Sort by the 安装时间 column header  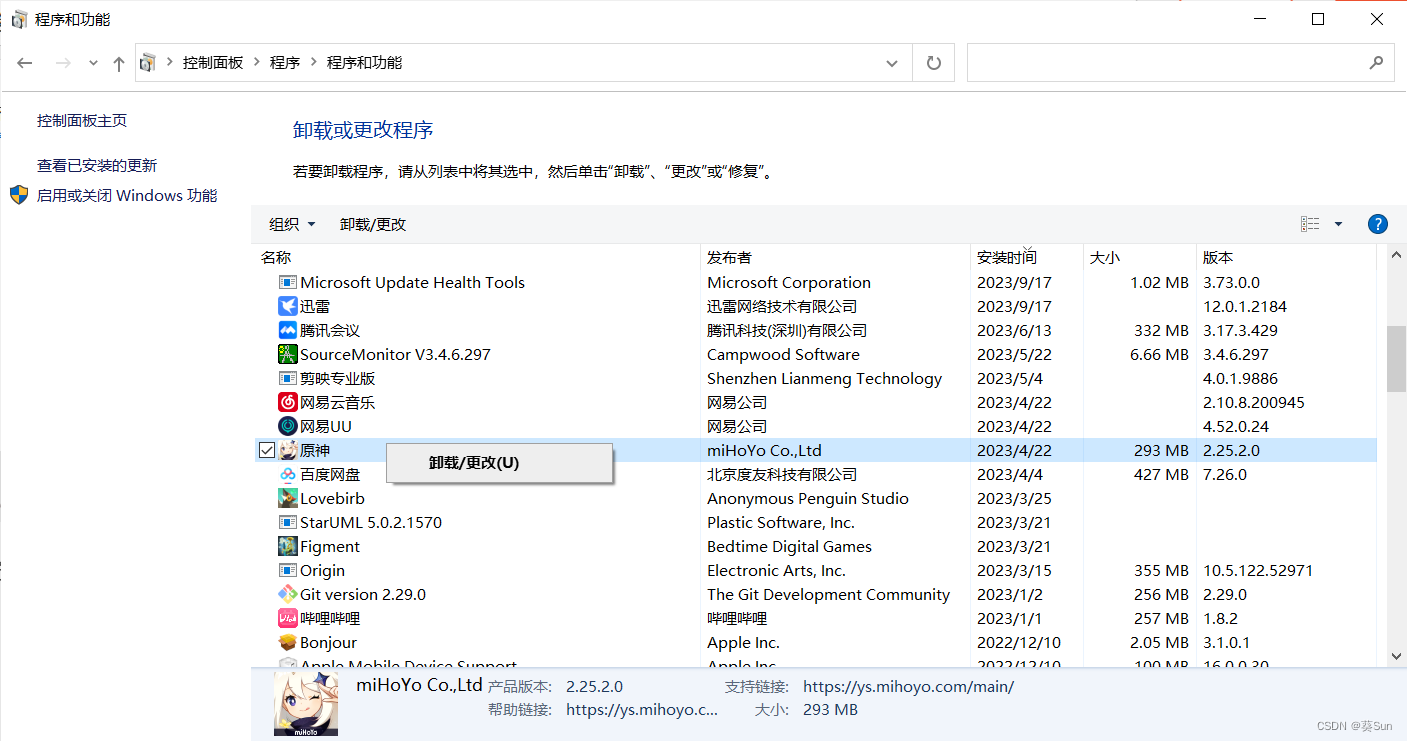pos(1007,257)
